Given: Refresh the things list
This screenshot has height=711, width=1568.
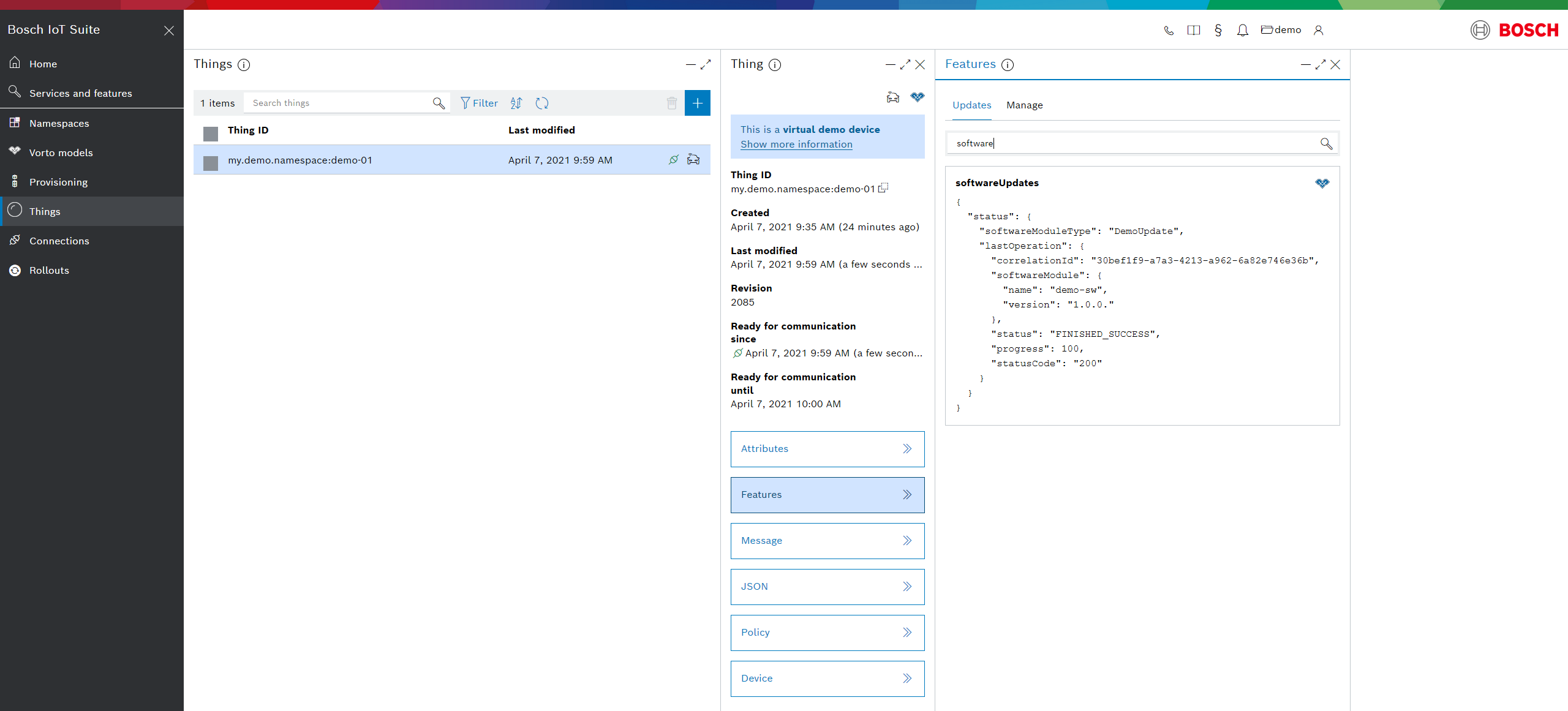Looking at the screenshot, I should click(542, 103).
